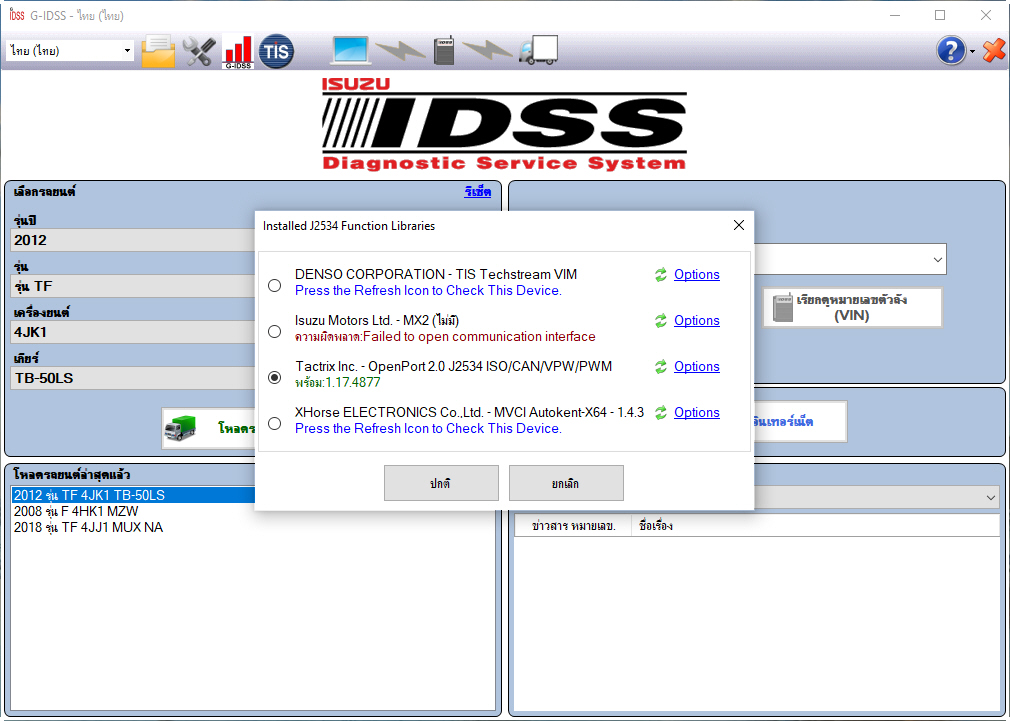Select the รุ่น TF model field
The width and height of the screenshot is (1010, 721).
click(x=133, y=286)
